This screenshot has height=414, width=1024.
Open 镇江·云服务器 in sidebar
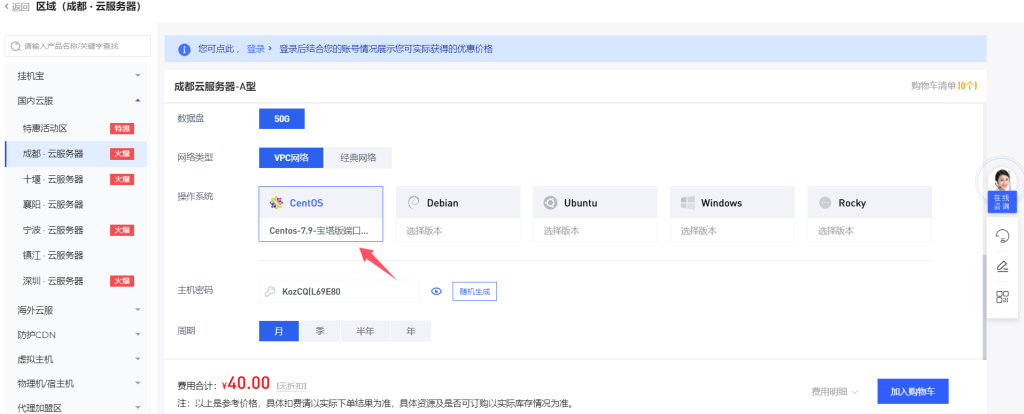coord(53,255)
